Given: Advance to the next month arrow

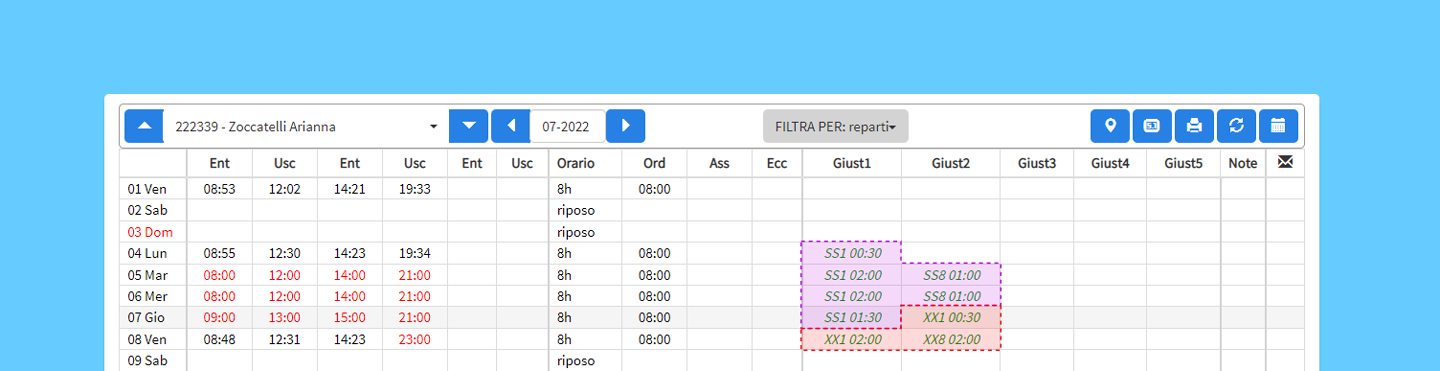Looking at the screenshot, I should tap(626, 126).
